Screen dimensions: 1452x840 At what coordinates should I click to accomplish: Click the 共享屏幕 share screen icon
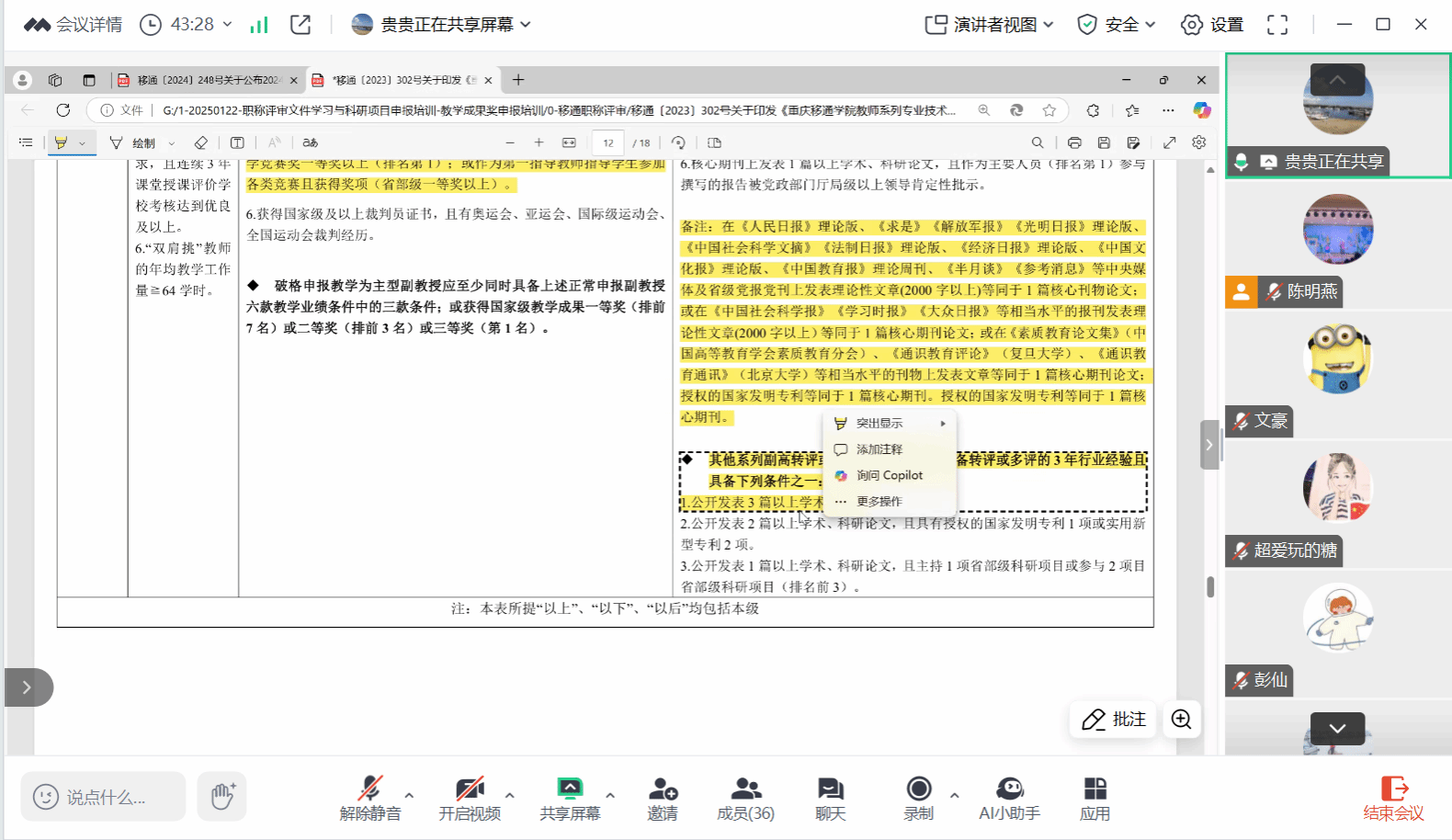pos(570,798)
